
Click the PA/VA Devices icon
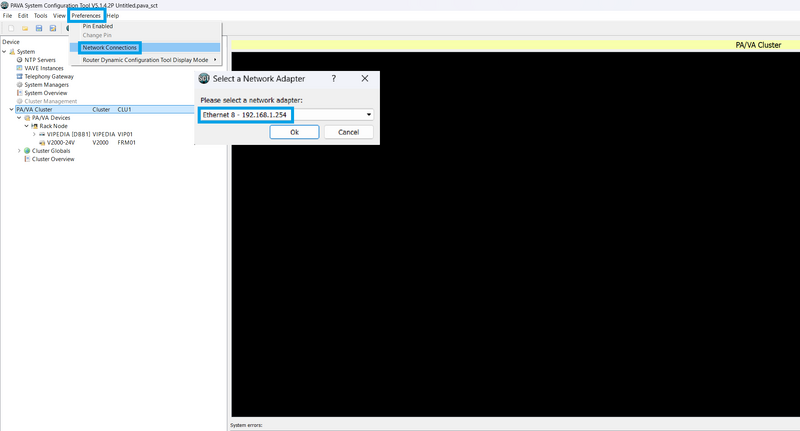click(x=27, y=118)
